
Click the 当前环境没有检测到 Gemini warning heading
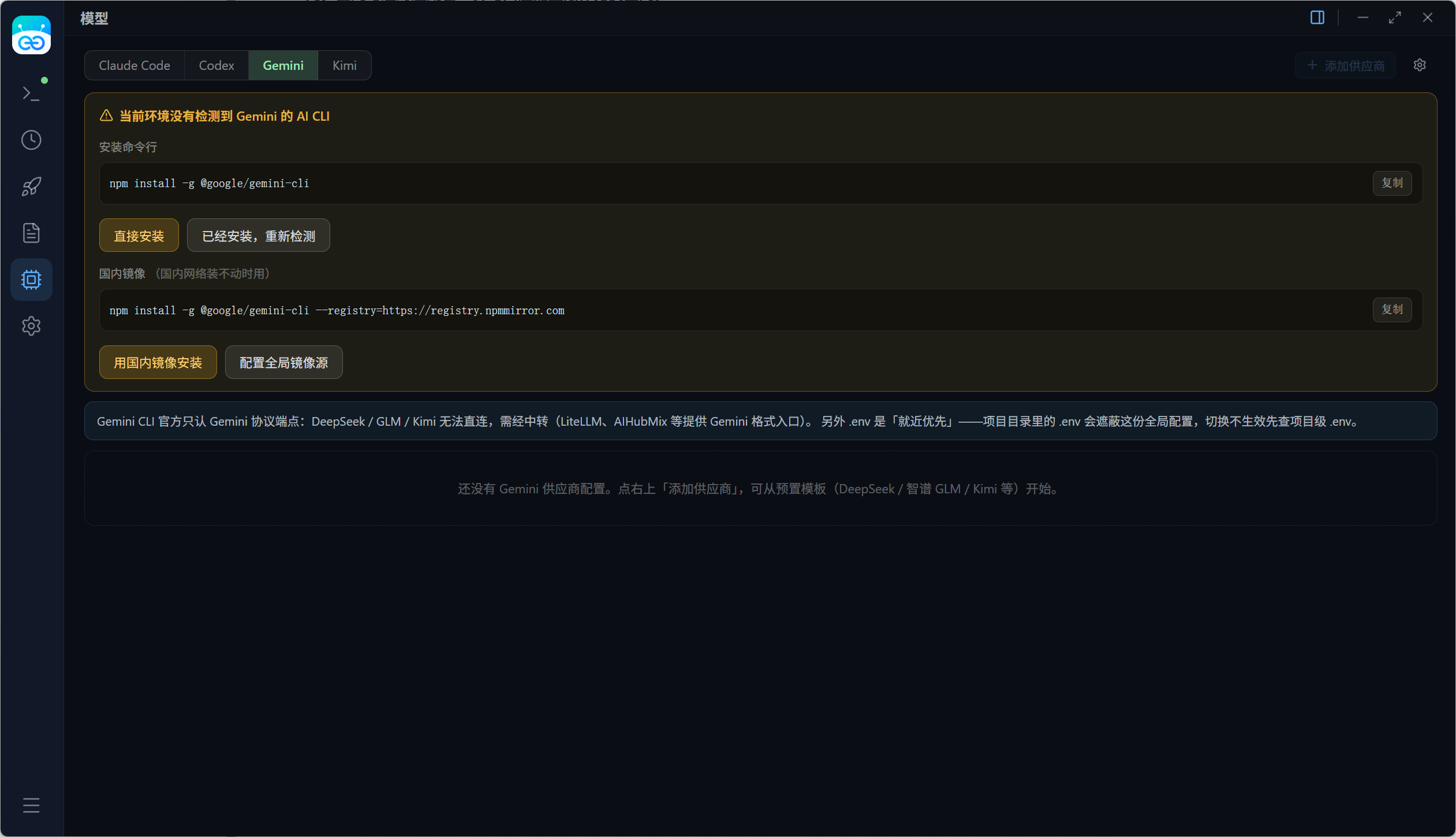point(225,116)
